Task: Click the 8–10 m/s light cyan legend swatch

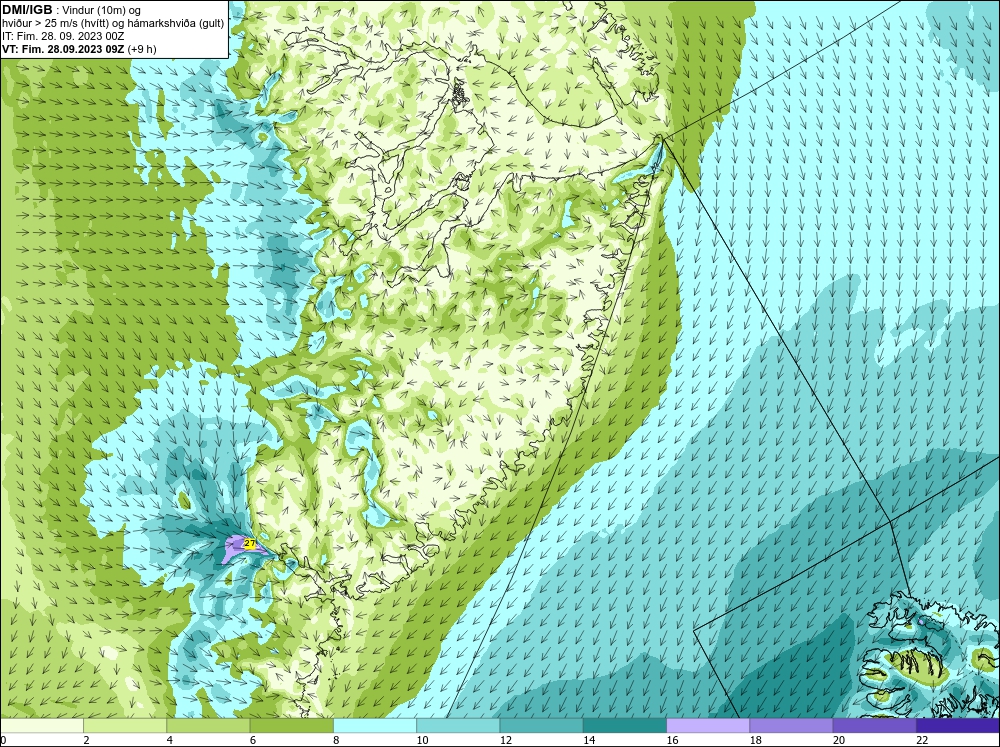Action: click(375, 726)
